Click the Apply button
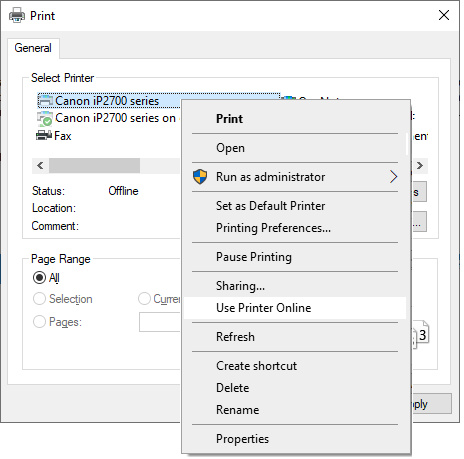The height and width of the screenshot is (459, 464). (431, 404)
